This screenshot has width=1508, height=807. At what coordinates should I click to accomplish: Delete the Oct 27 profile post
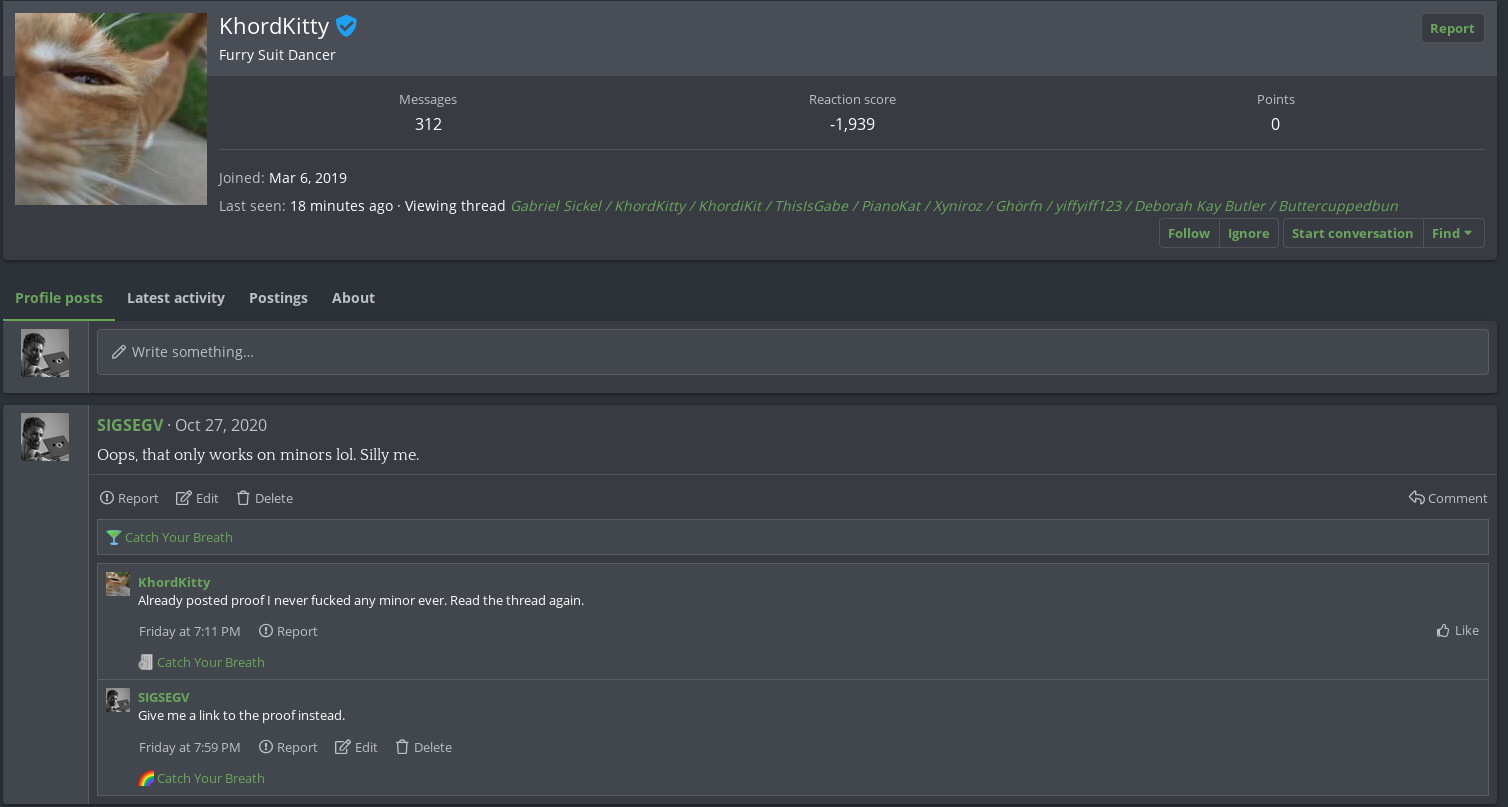point(264,498)
